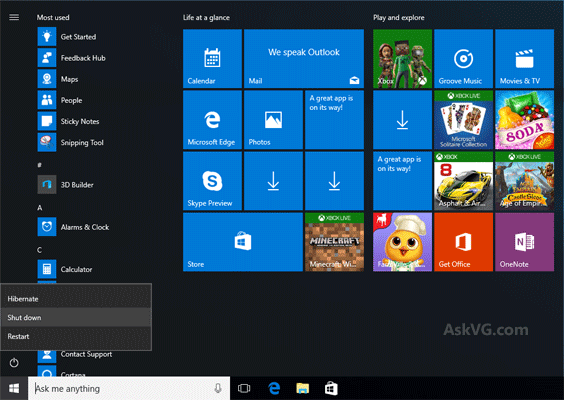Open Calculator app icon

tap(47, 269)
